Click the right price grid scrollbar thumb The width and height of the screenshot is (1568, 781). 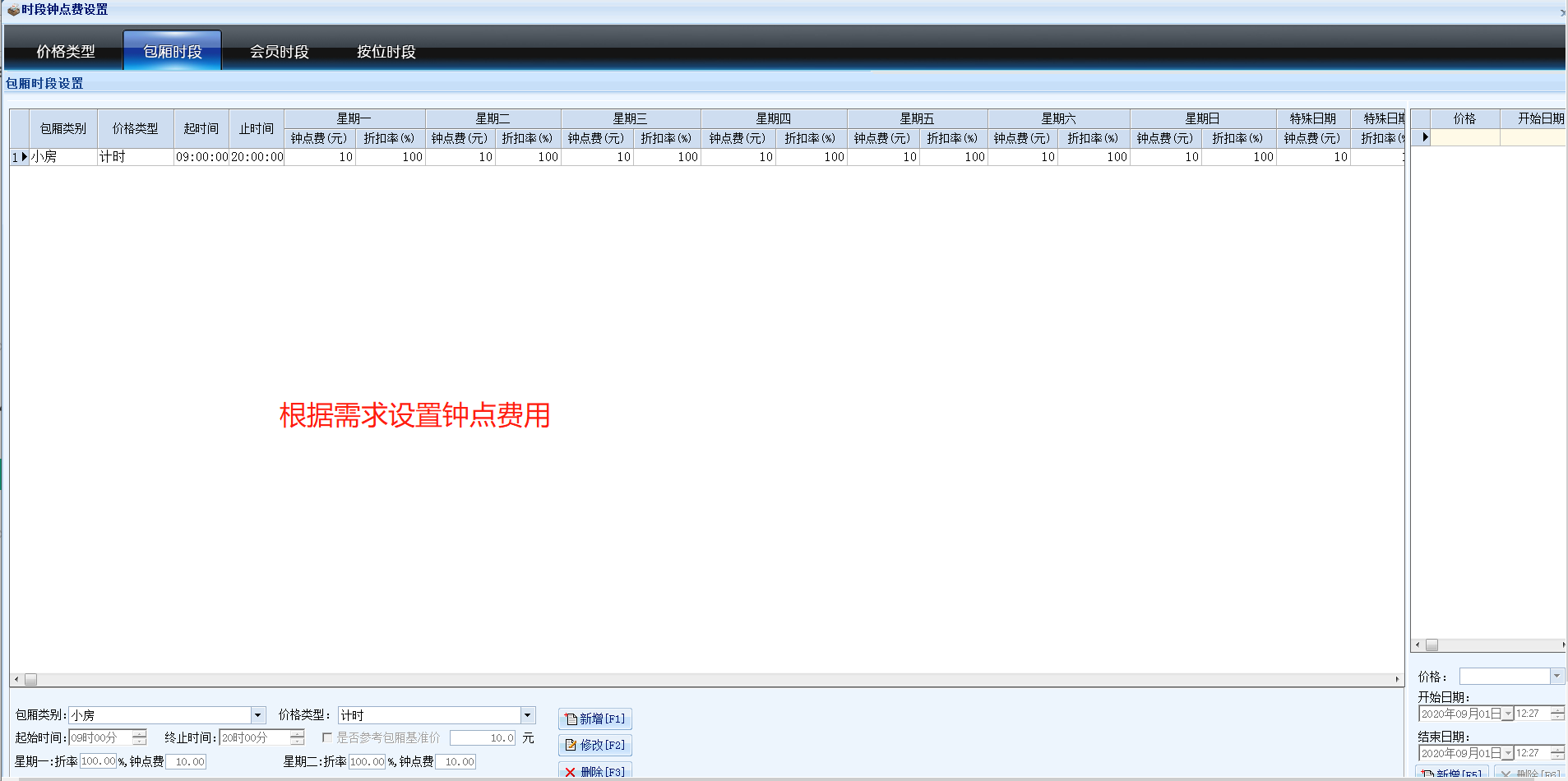1432,645
